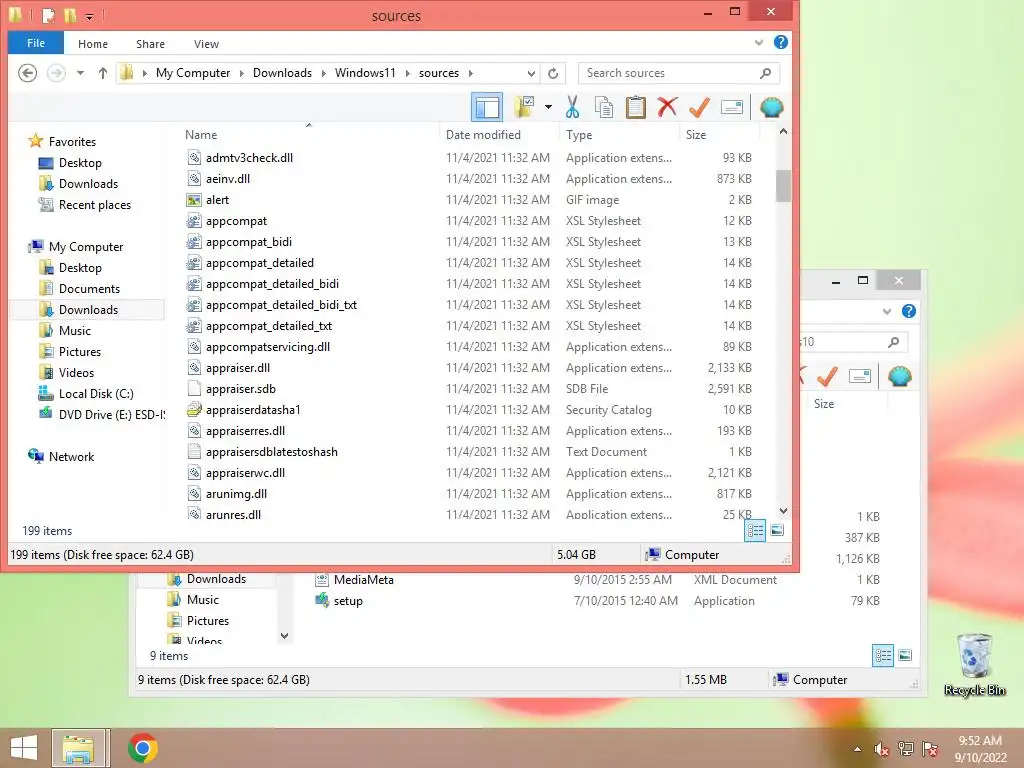Screen dimensions: 1024x768
Task: Click the Refresh button in address bar
Action: click(x=553, y=73)
